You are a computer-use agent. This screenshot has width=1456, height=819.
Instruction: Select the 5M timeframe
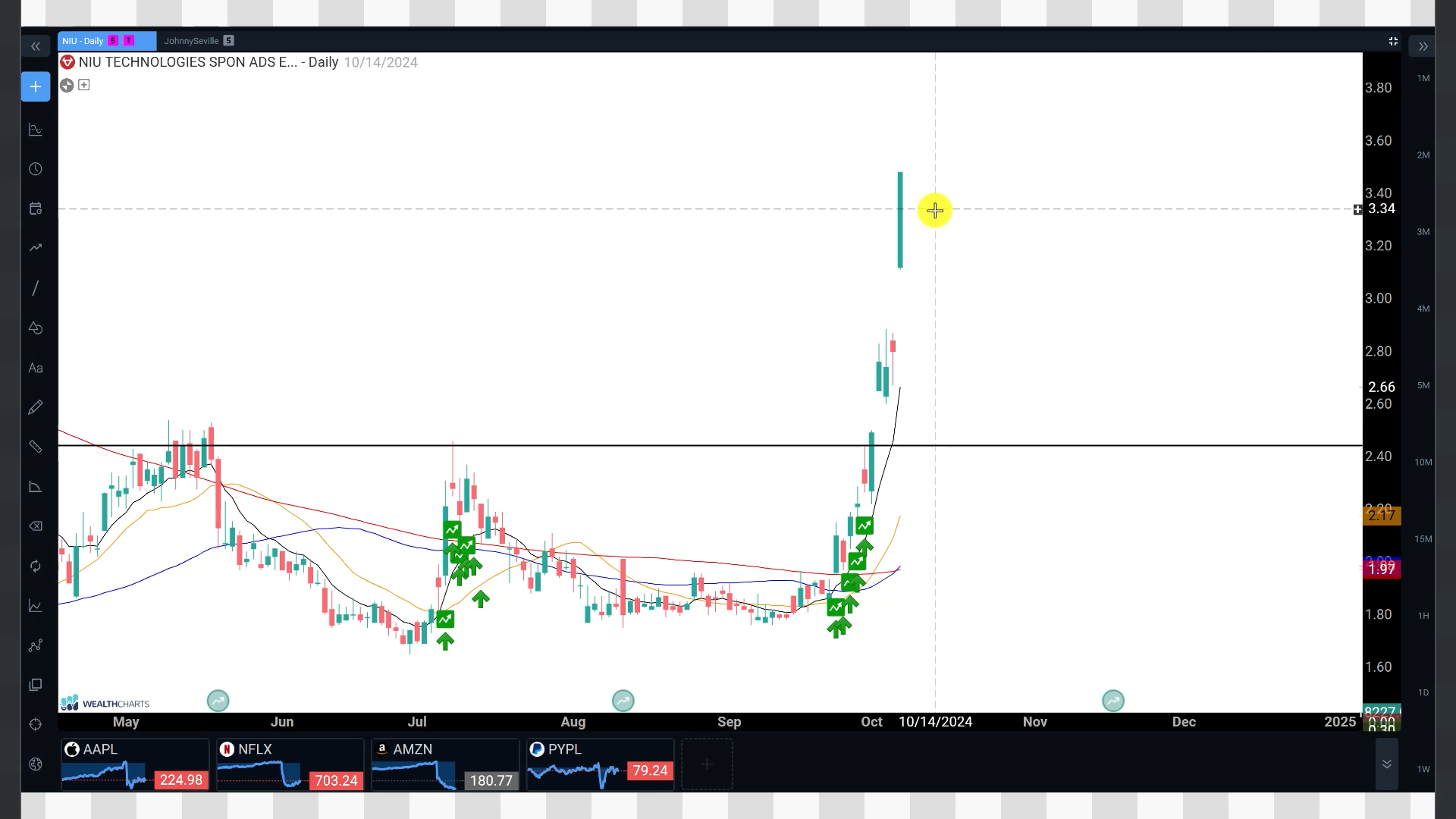tap(1423, 385)
